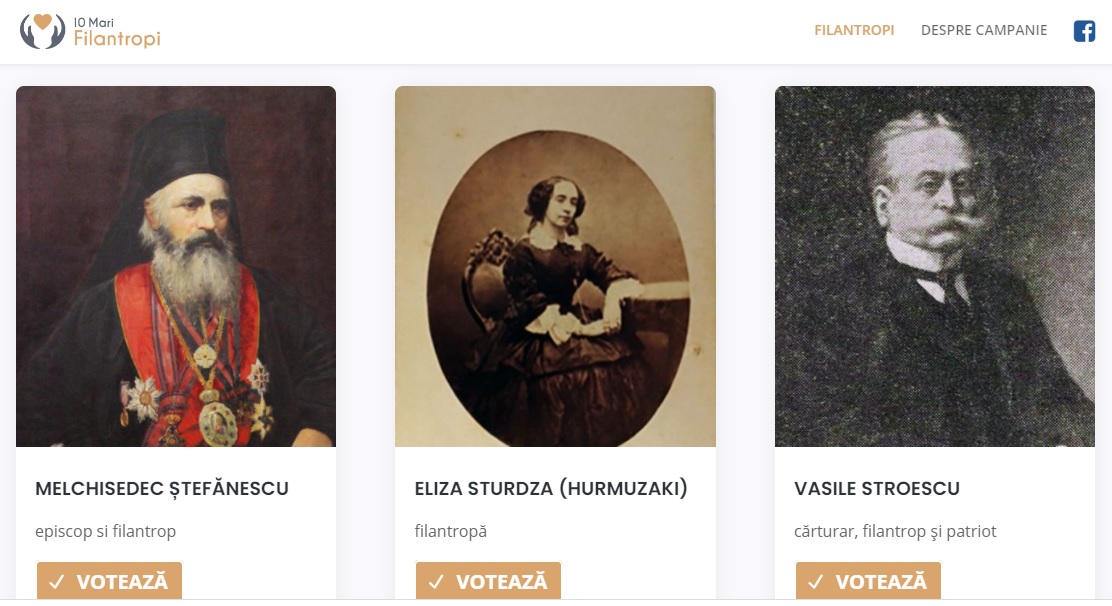1112x606 pixels.
Task: Go to the FILANTROPI menu item
Action: click(854, 30)
